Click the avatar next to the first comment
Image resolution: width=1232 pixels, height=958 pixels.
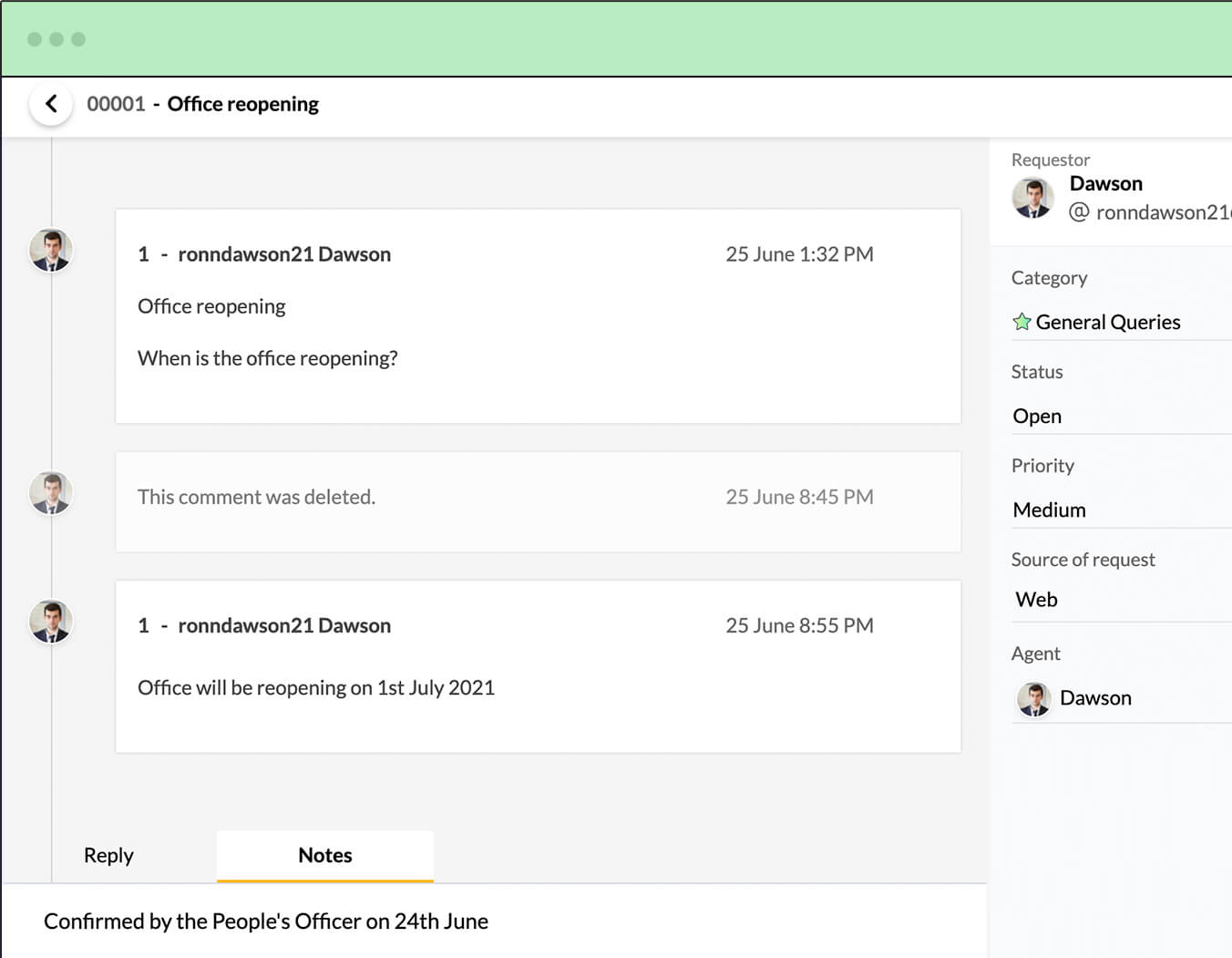click(x=51, y=250)
